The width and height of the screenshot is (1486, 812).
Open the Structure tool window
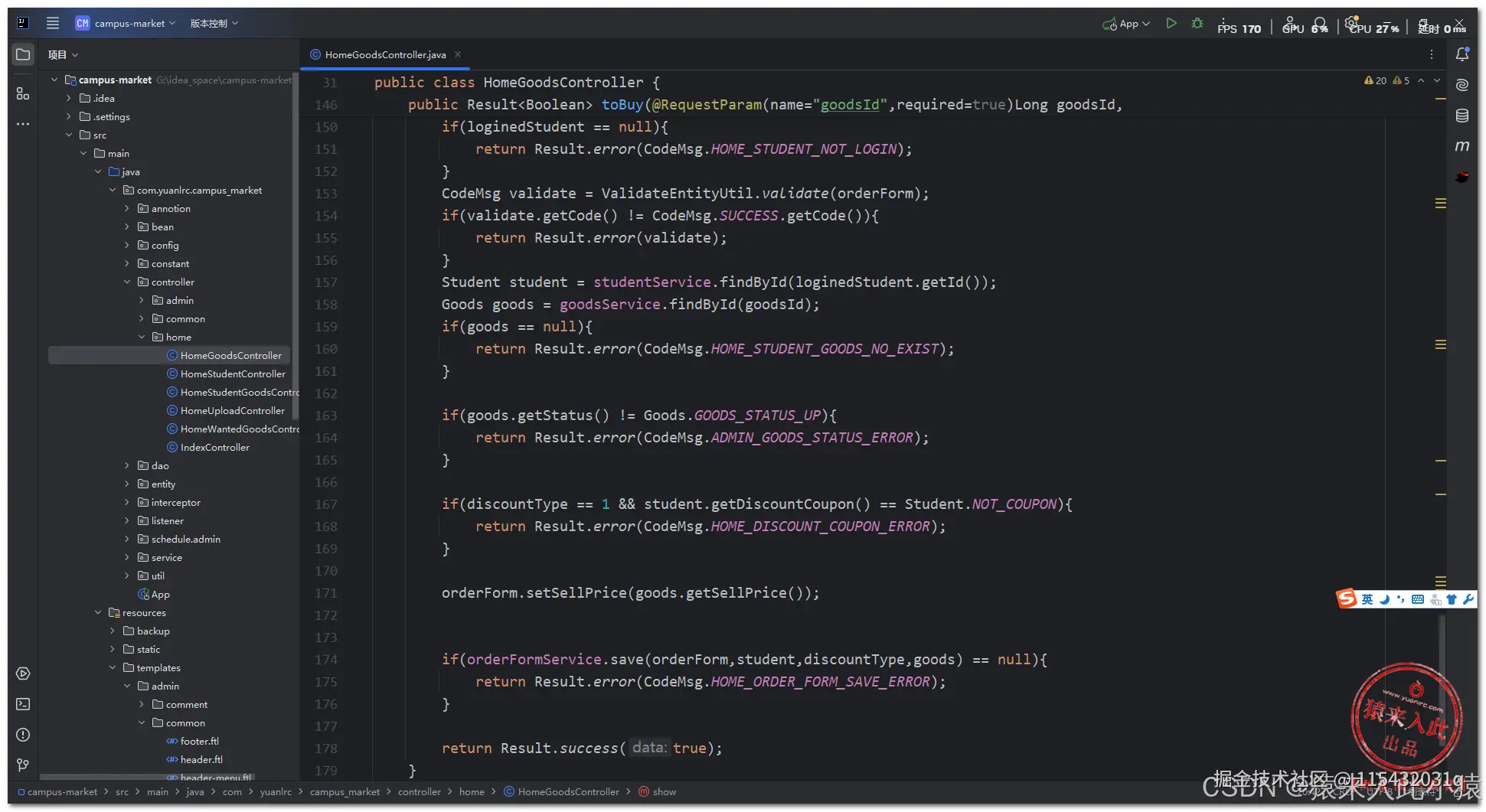pos(23,93)
